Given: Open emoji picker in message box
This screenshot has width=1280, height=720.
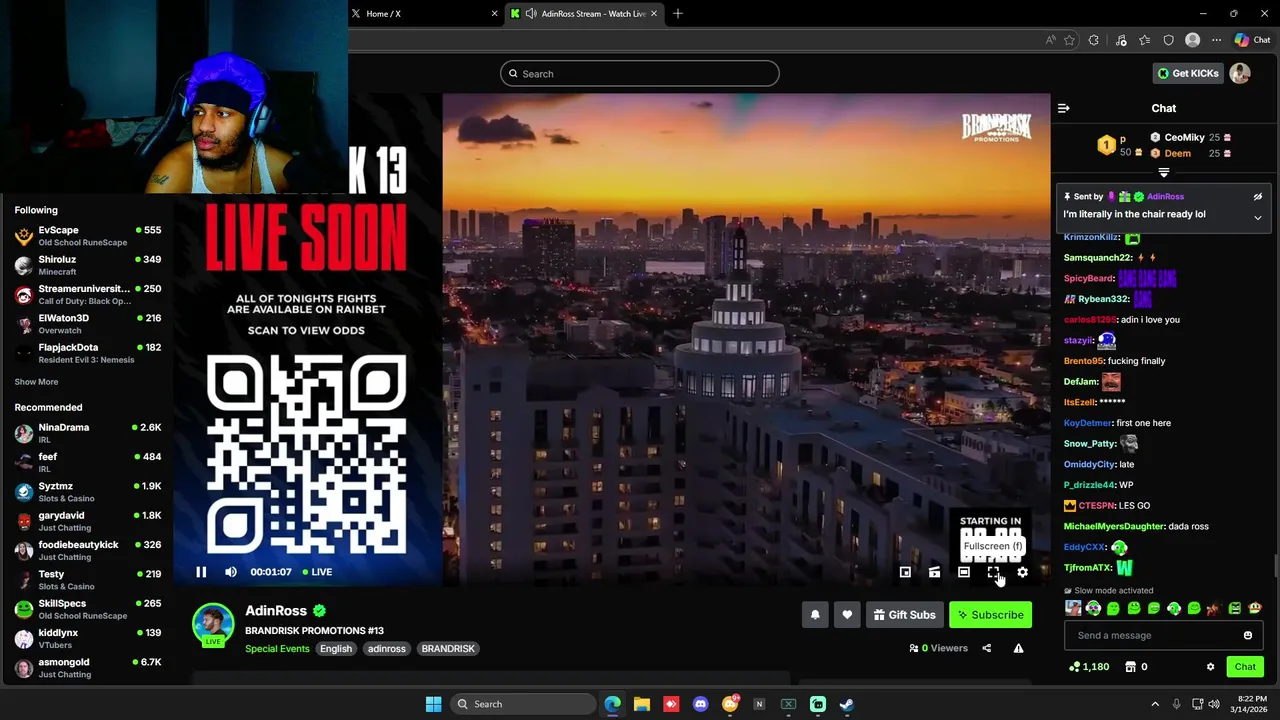Looking at the screenshot, I should tap(1247, 635).
